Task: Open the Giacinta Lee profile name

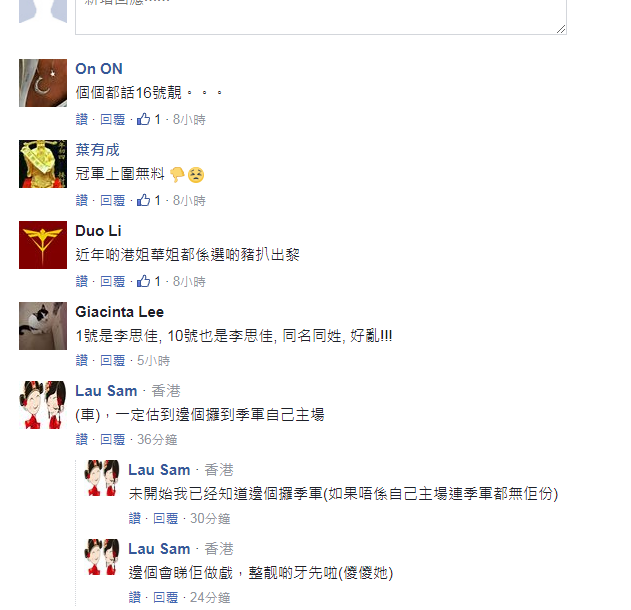Action: (x=120, y=312)
